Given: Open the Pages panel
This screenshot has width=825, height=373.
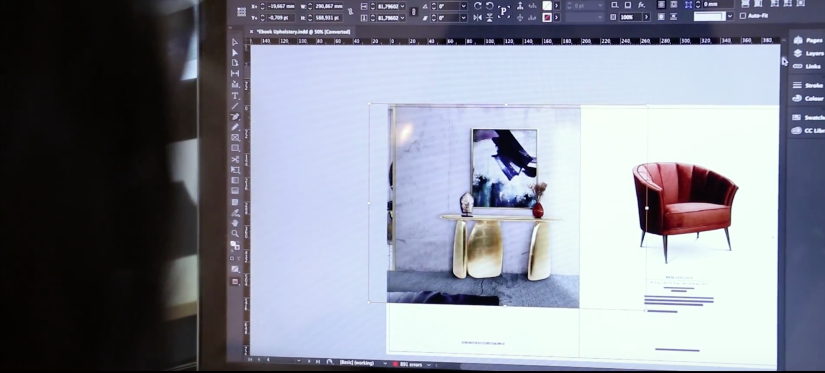Looking at the screenshot, I should tap(808, 41).
